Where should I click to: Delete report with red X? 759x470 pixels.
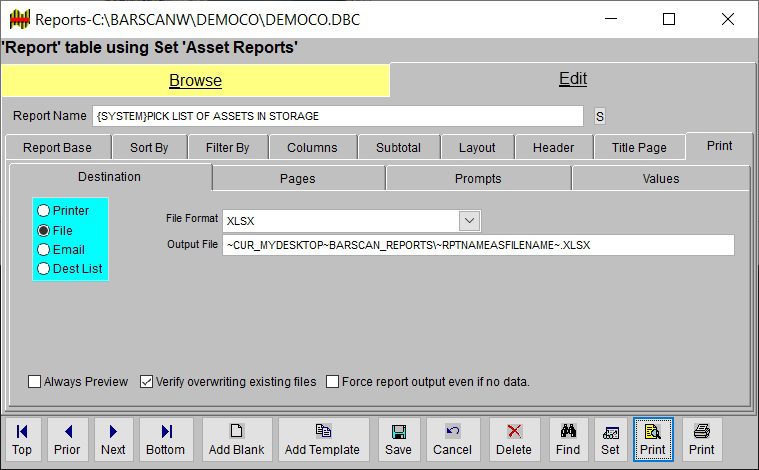point(514,440)
